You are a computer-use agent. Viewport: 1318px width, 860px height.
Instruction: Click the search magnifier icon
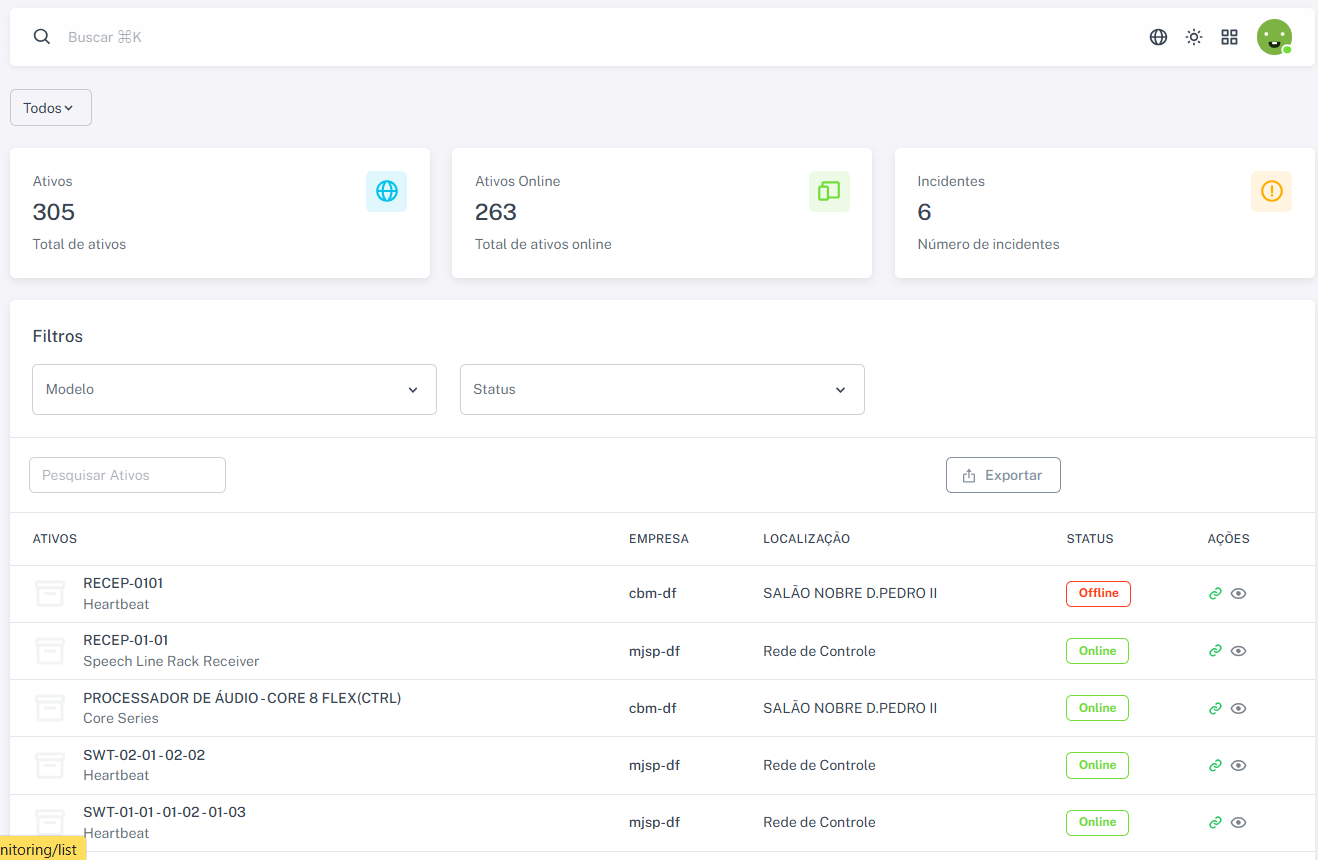pyautogui.click(x=42, y=37)
